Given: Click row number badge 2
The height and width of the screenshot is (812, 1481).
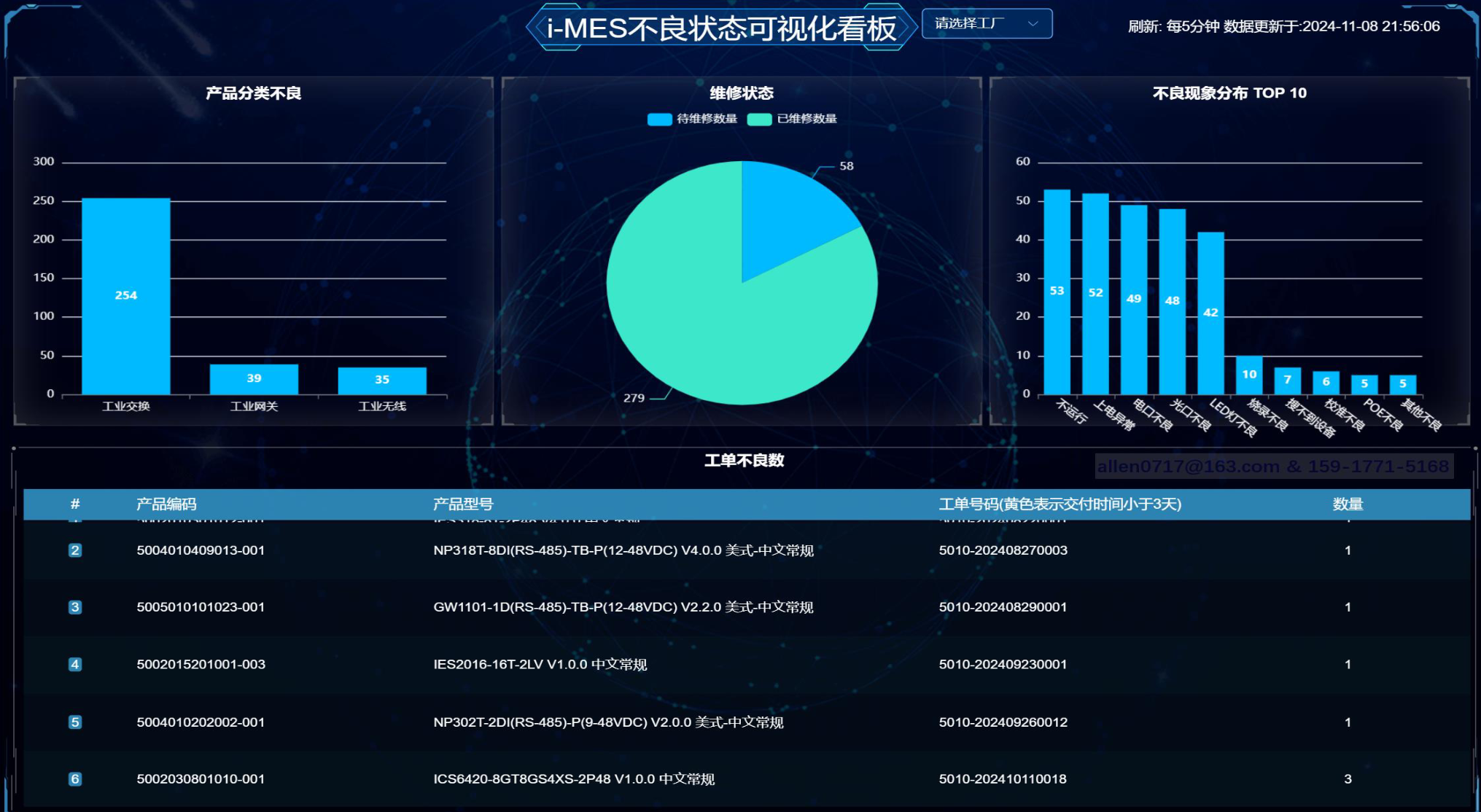Looking at the screenshot, I should point(74,550).
